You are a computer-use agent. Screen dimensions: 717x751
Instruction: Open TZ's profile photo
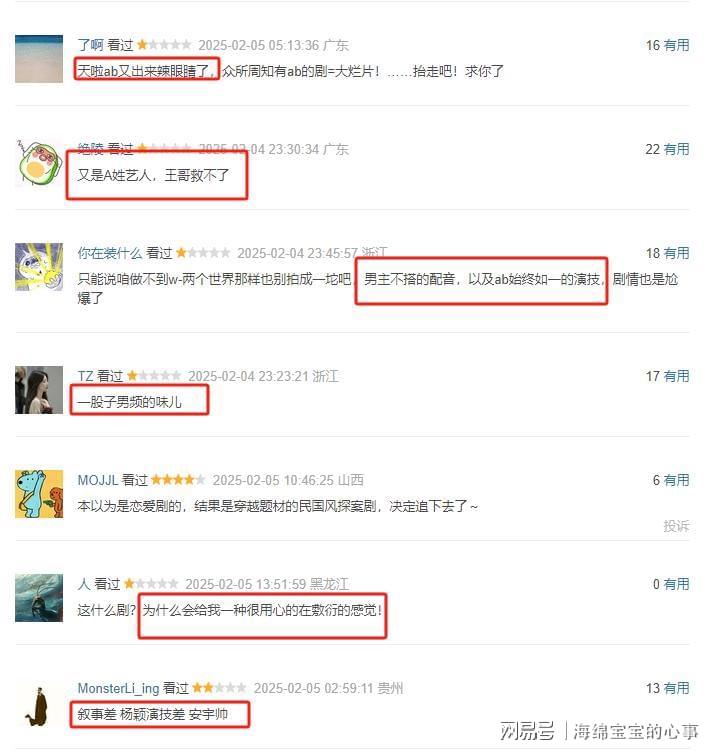pos(39,390)
